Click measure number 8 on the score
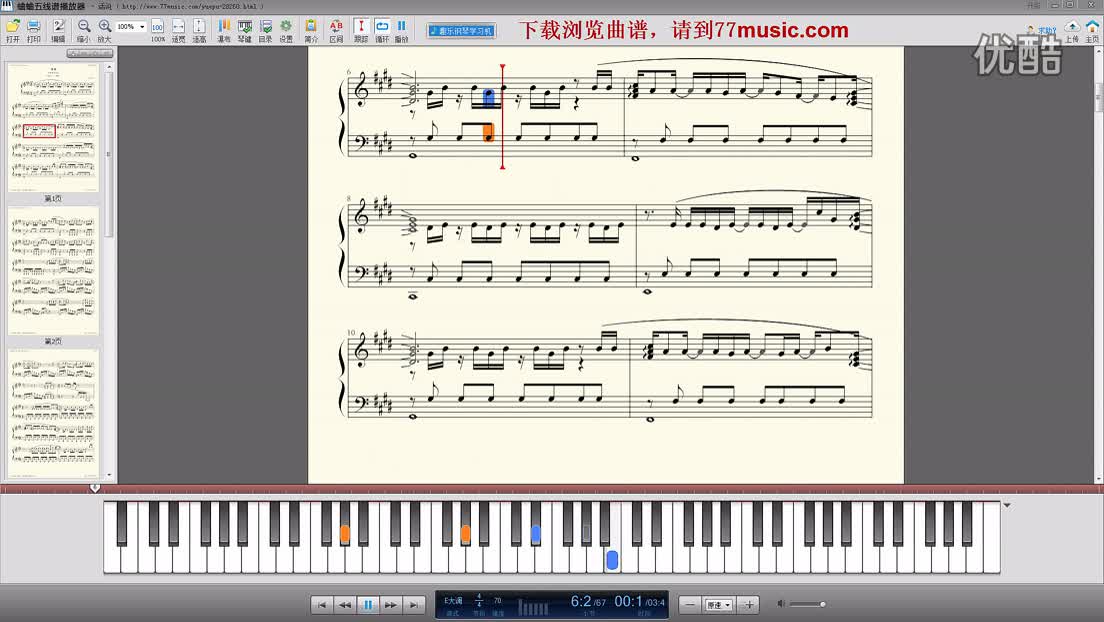The width and height of the screenshot is (1104, 622). tap(349, 199)
